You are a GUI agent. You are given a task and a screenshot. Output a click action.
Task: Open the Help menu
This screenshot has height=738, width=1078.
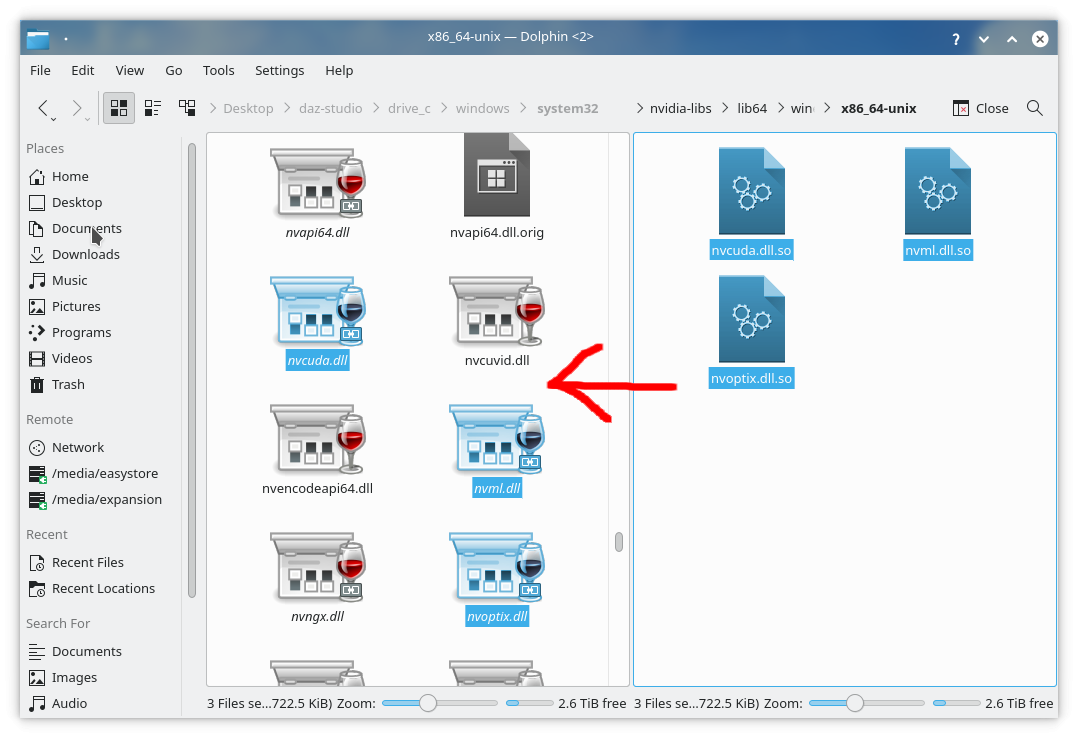point(339,70)
